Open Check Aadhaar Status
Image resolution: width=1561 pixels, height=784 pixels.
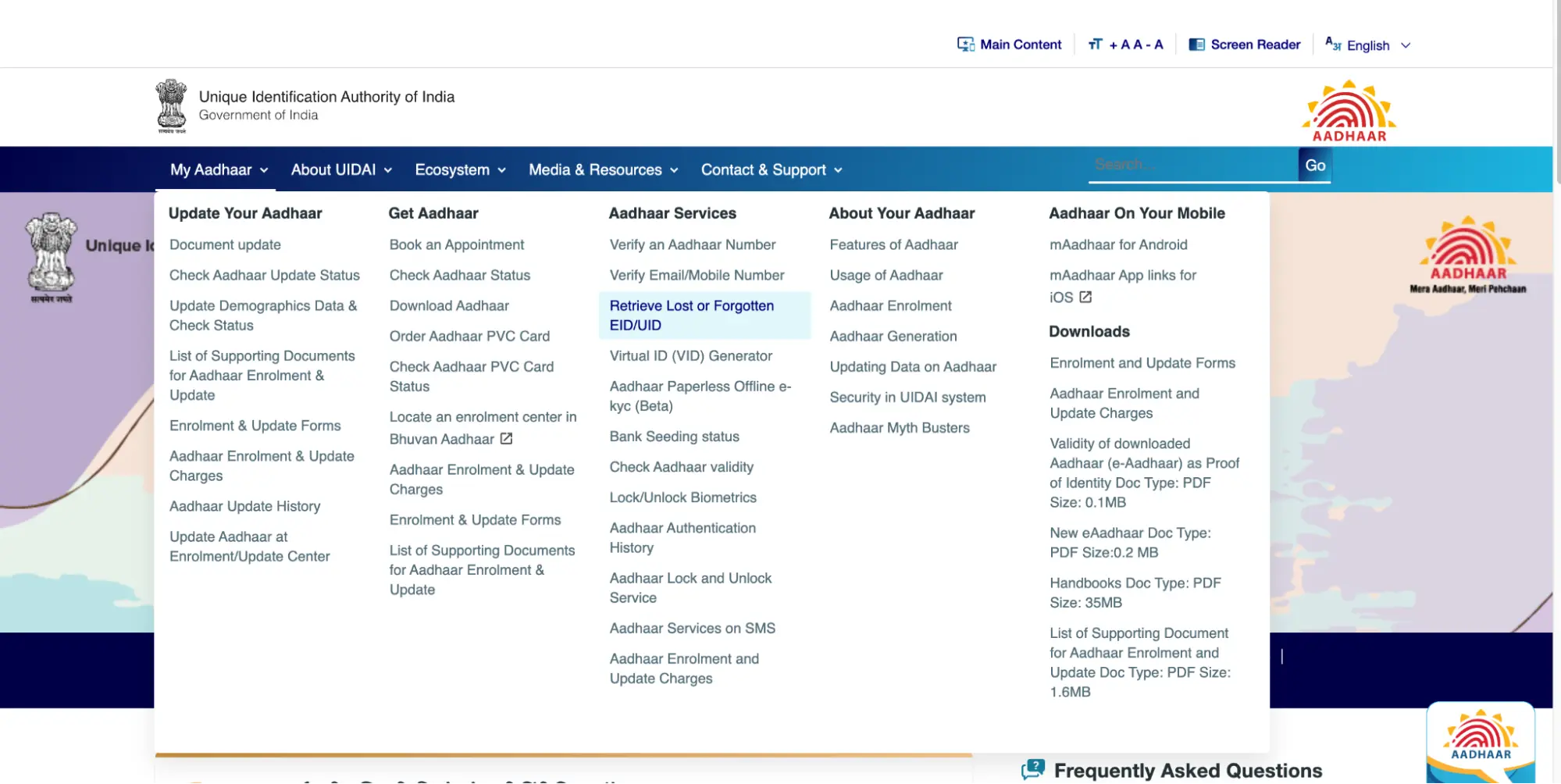459,275
